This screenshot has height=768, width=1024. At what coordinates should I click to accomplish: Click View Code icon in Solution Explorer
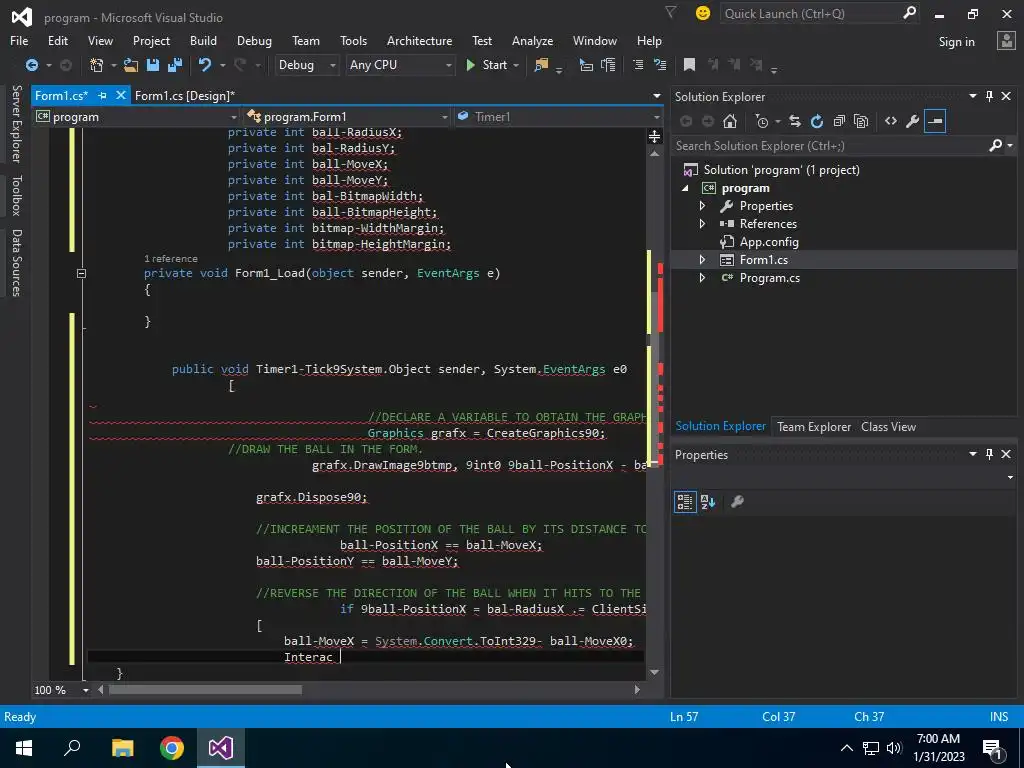[891, 121]
